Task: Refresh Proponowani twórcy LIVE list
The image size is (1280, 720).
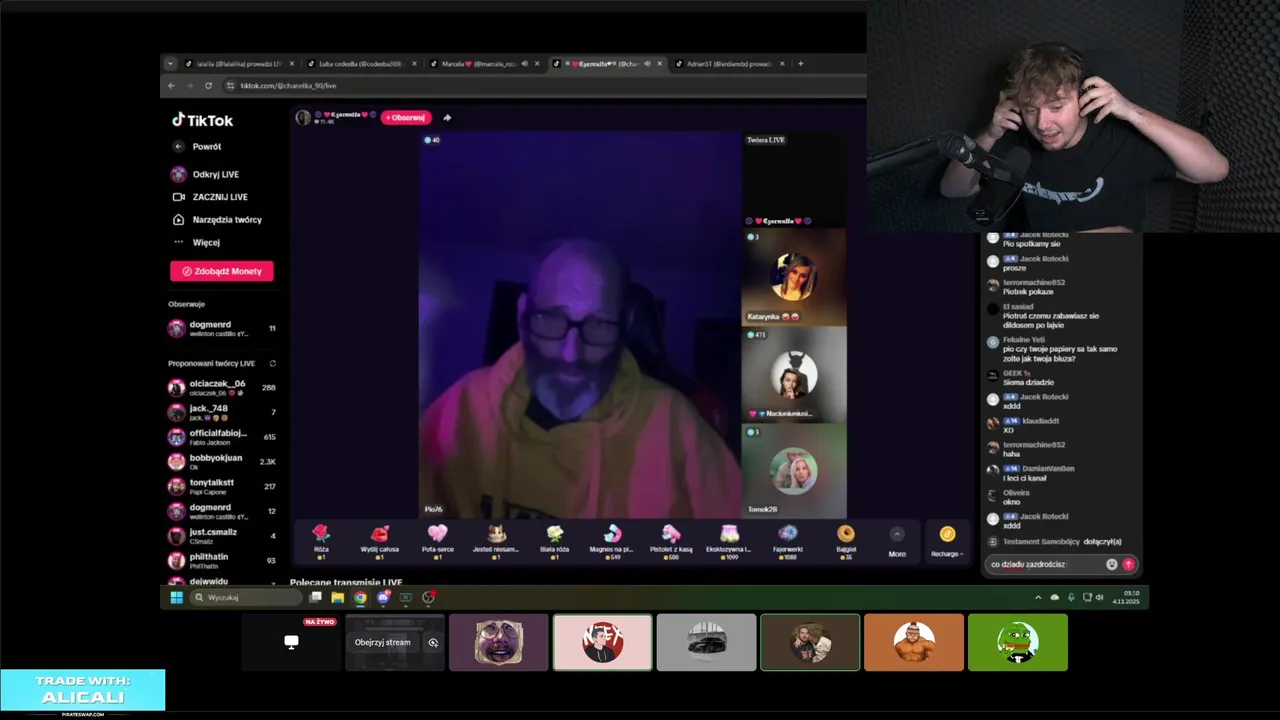Action: coord(273,363)
